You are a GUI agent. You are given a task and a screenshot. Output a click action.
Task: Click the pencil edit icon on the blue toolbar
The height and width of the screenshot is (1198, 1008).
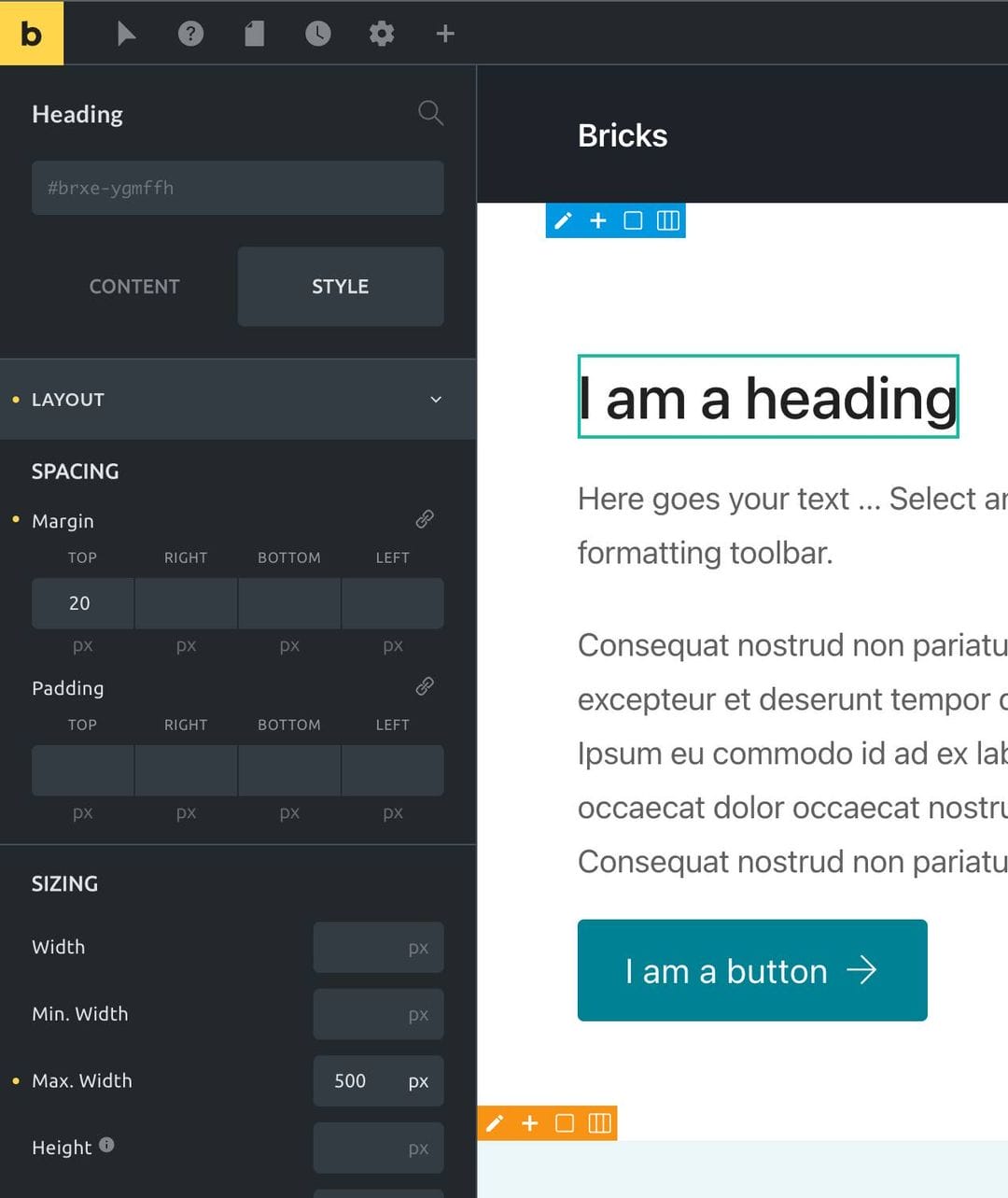click(x=563, y=220)
